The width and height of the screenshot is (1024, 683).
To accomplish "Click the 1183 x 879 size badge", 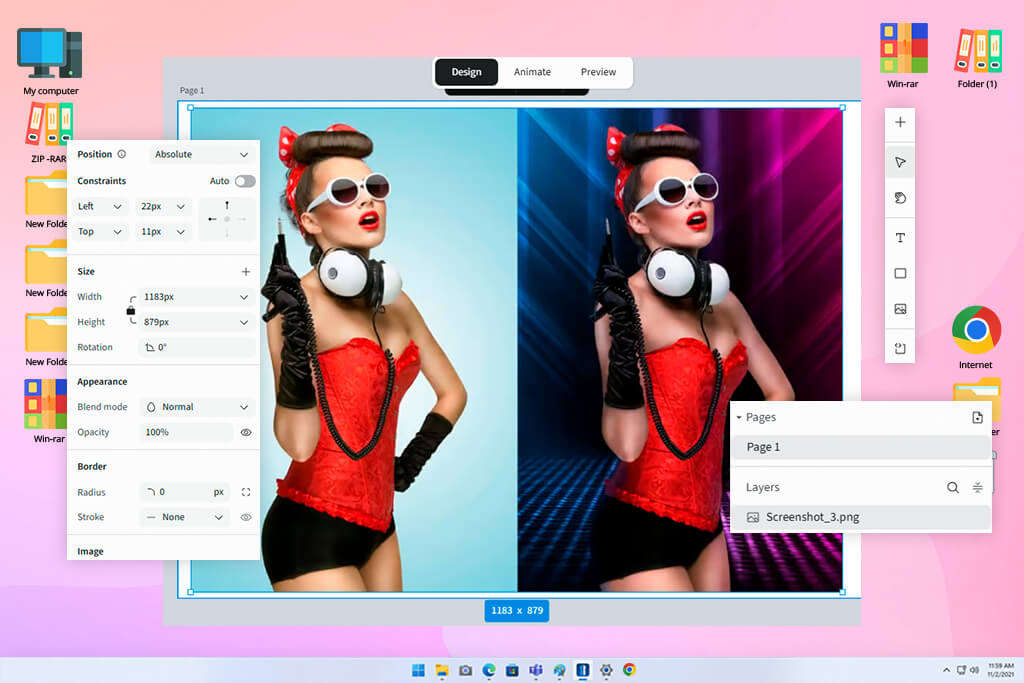I will tap(517, 611).
